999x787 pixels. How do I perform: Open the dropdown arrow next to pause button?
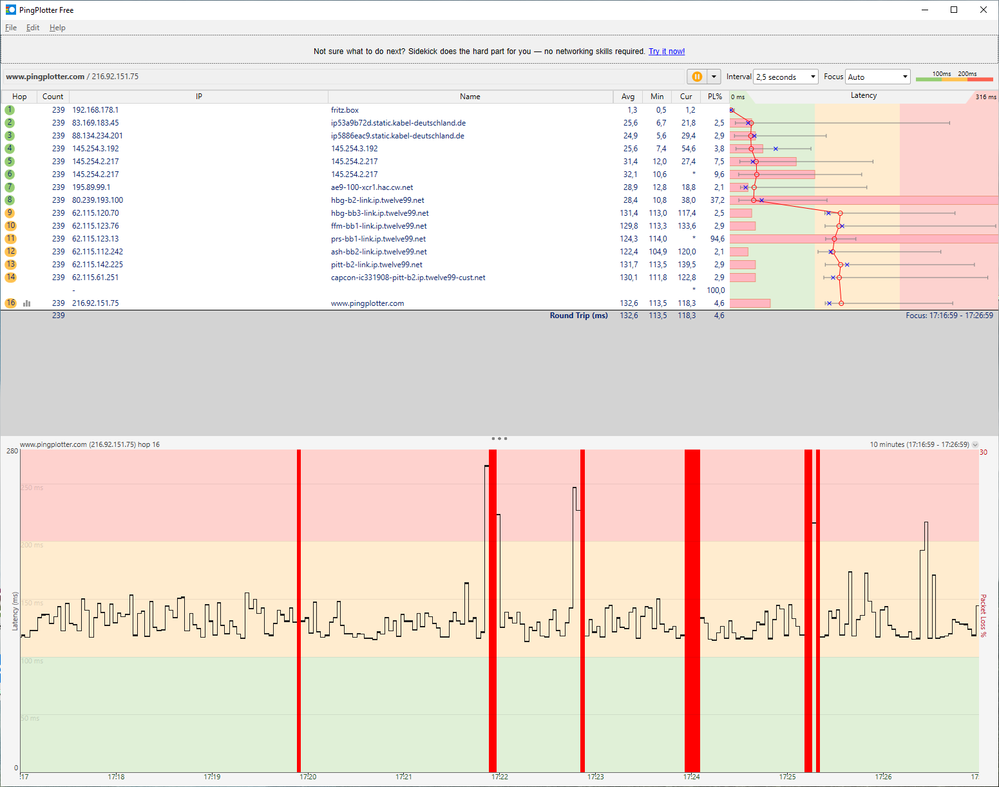click(x=713, y=76)
